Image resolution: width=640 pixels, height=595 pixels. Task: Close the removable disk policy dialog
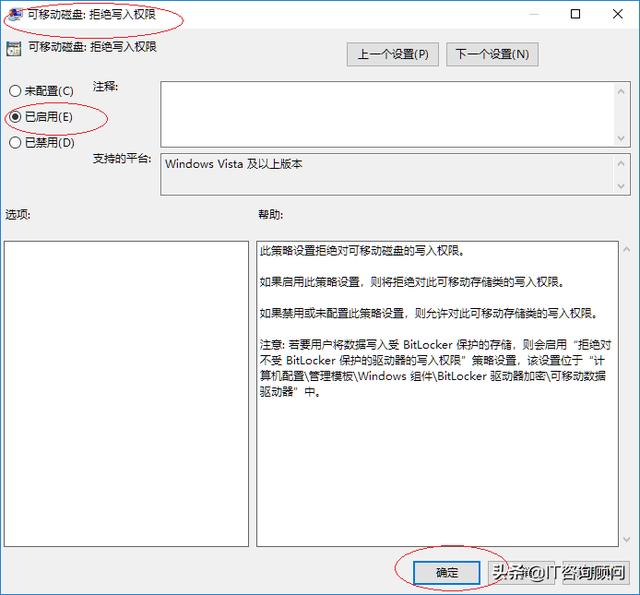click(x=618, y=14)
